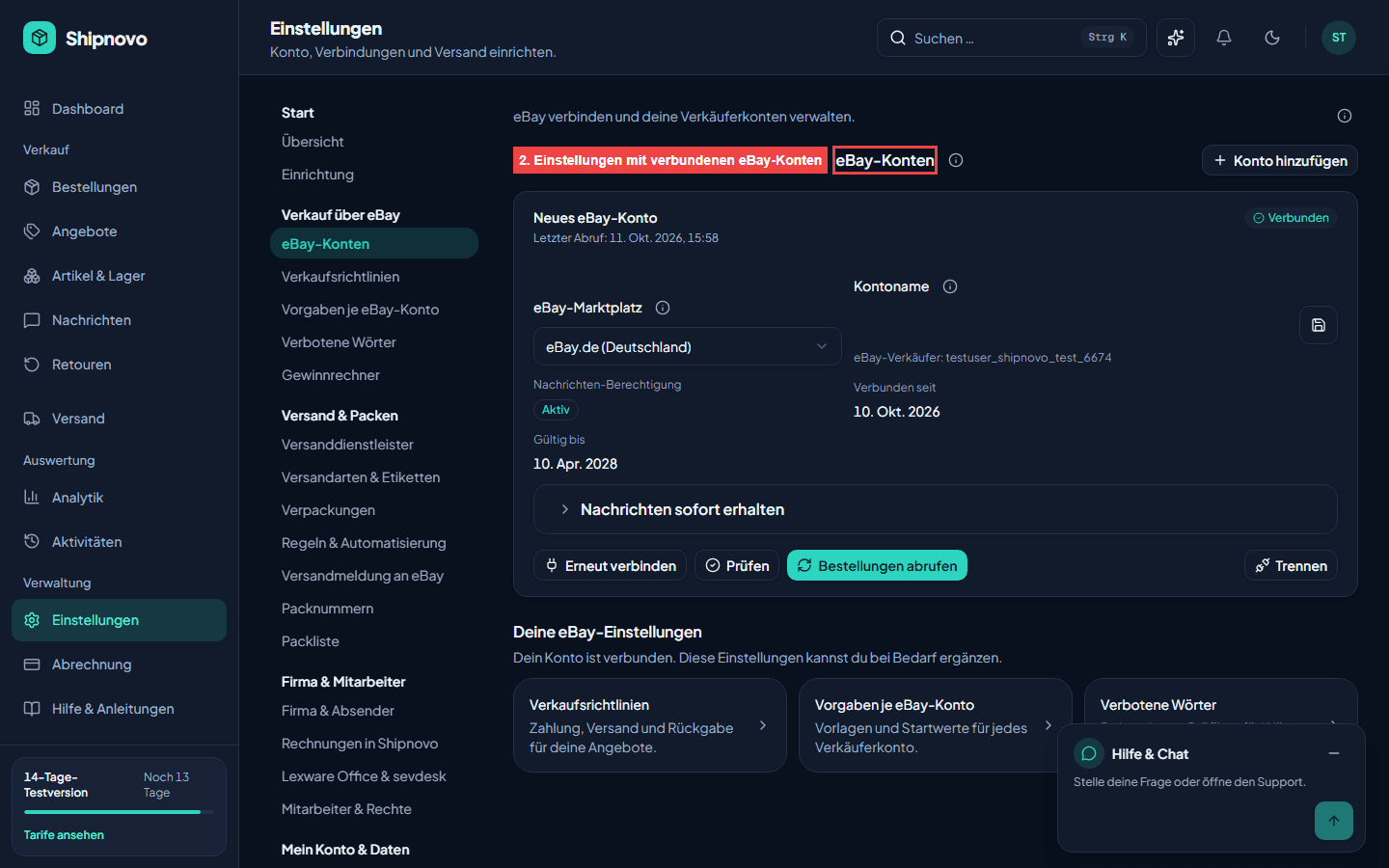The width and height of the screenshot is (1389, 868).
Task: Open Analytik in the sidebar
Action: [x=119, y=498]
